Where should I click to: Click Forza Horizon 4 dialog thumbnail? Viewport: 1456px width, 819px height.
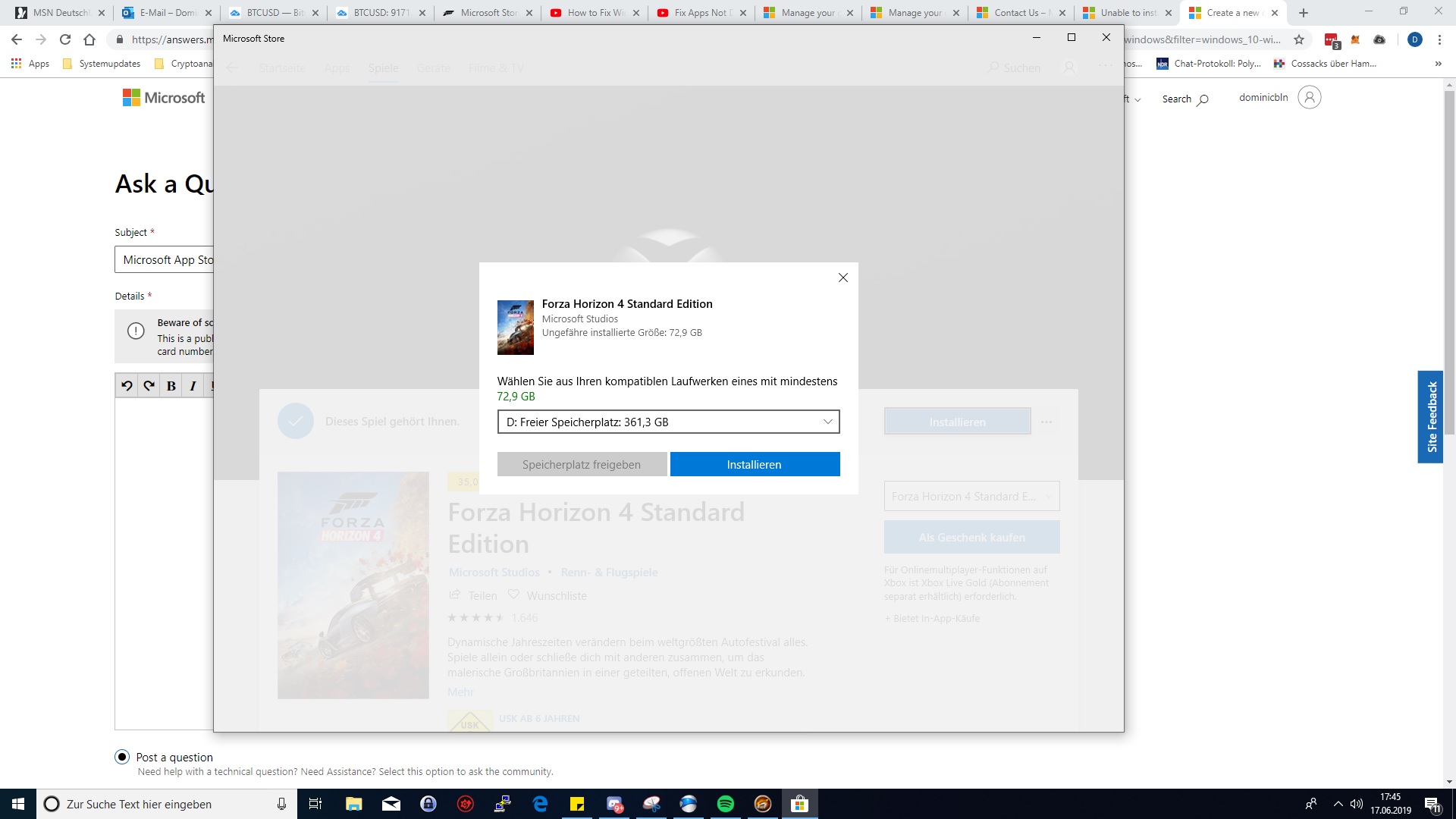tap(515, 328)
